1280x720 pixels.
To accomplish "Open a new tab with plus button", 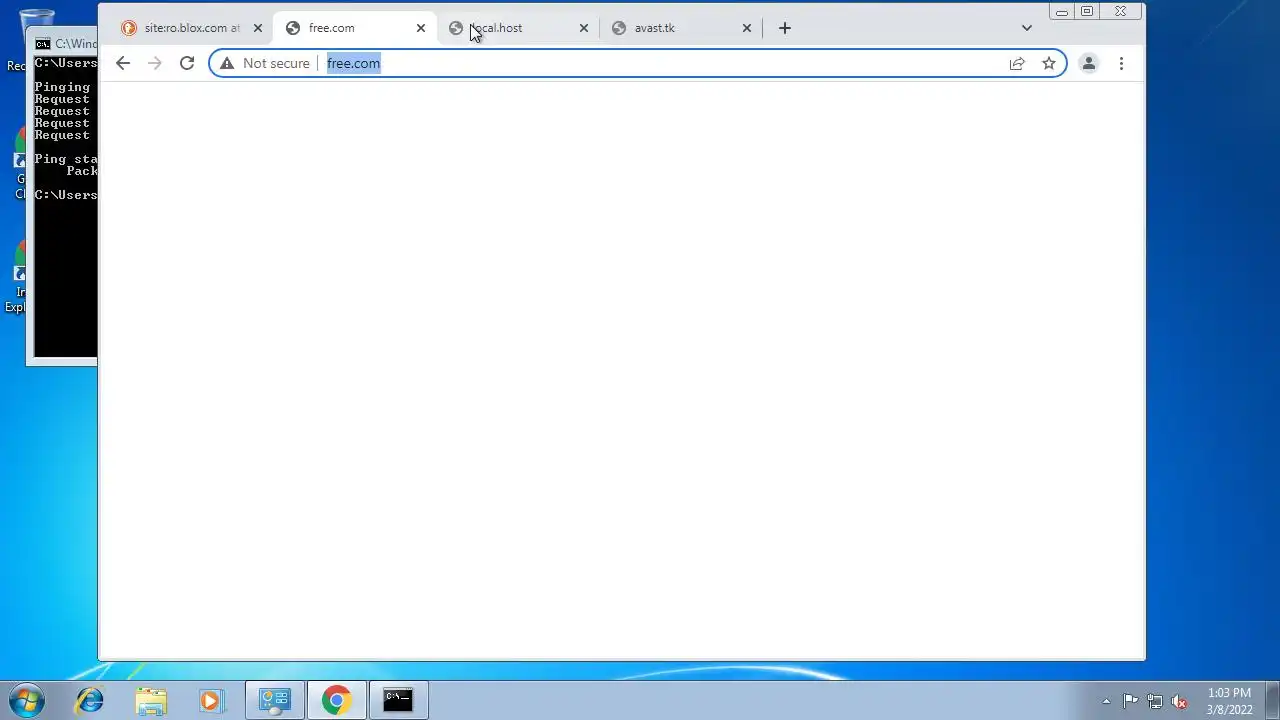I will pyautogui.click(x=785, y=28).
